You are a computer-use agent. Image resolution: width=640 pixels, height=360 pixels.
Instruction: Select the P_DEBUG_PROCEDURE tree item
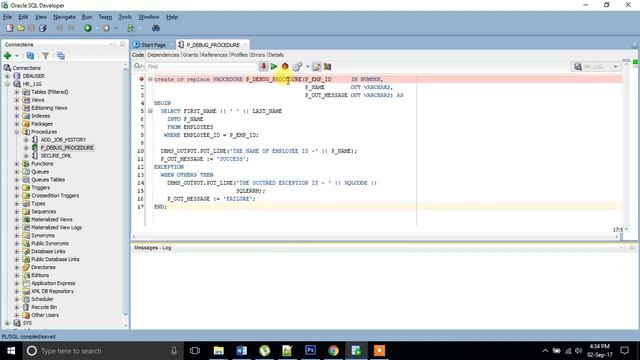tap(67, 148)
